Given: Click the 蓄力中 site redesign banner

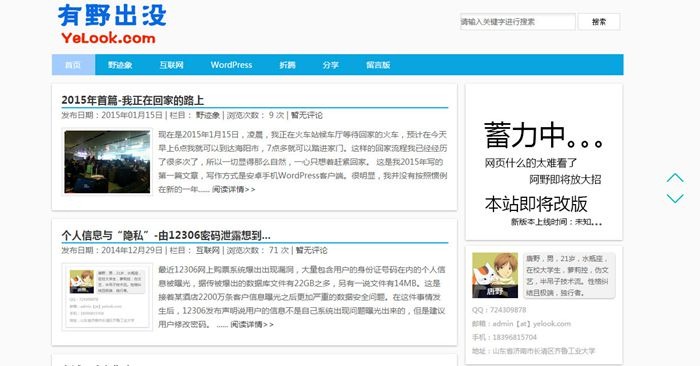Looking at the screenshot, I should [544, 162].
